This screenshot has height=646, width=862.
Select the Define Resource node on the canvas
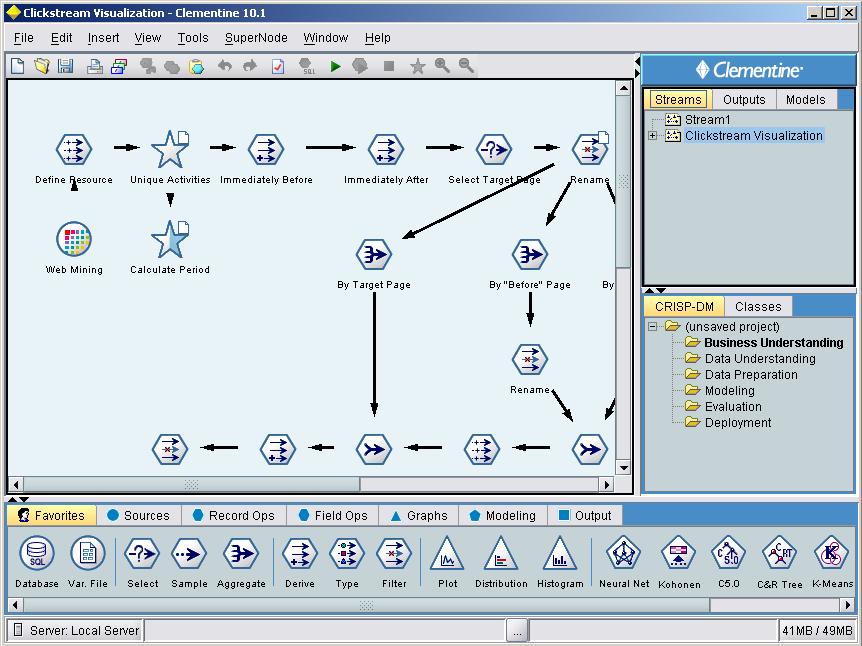click(74, 148)
